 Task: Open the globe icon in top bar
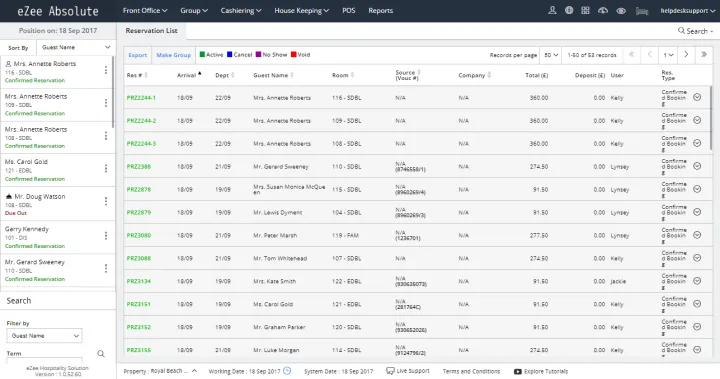click(569, 10)
